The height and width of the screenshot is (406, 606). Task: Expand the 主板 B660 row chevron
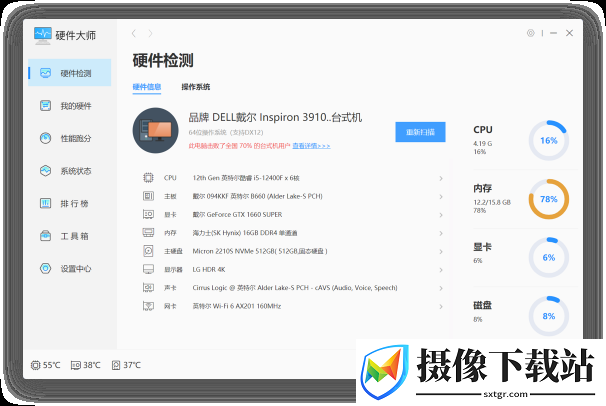(x=441, y=197)
